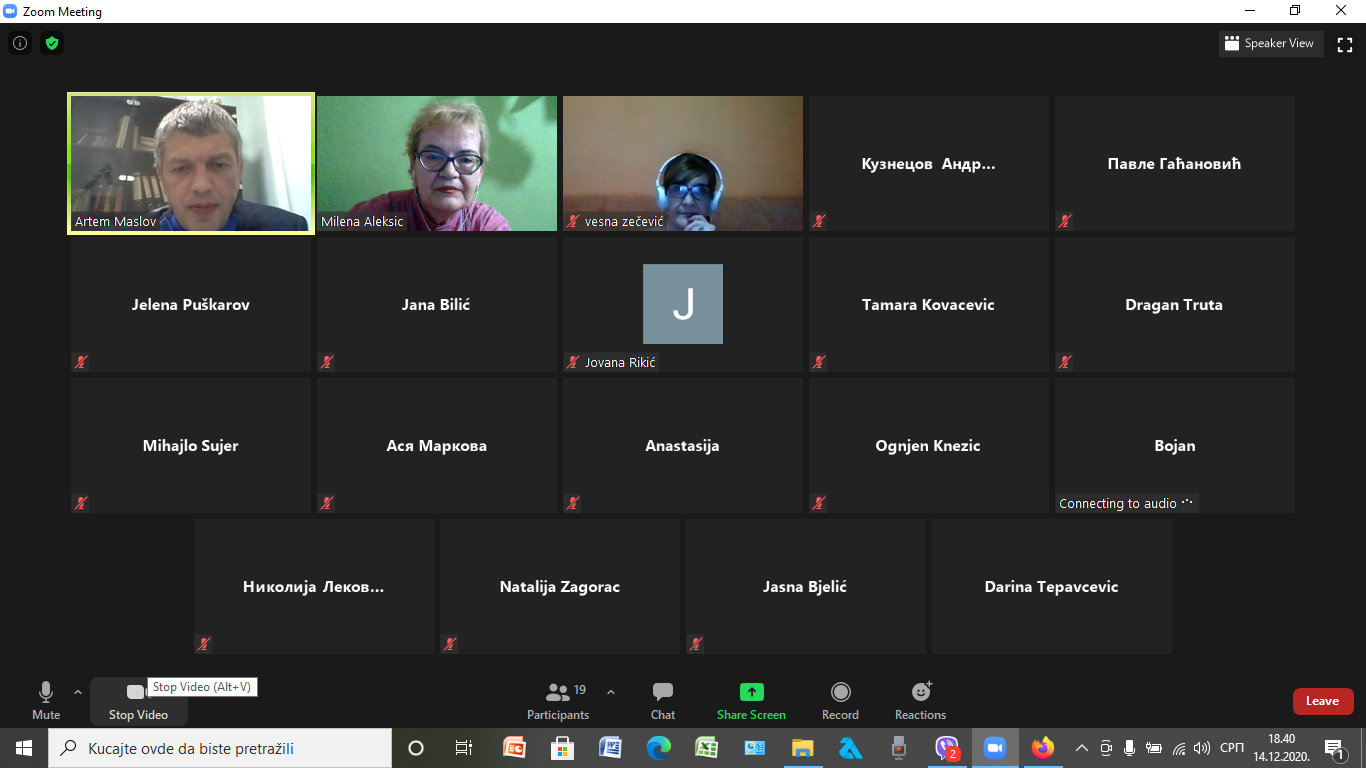The height and width of the screenshot is (768, 1366).
Task: Open Windows Start menu
Action: [23, 748]
